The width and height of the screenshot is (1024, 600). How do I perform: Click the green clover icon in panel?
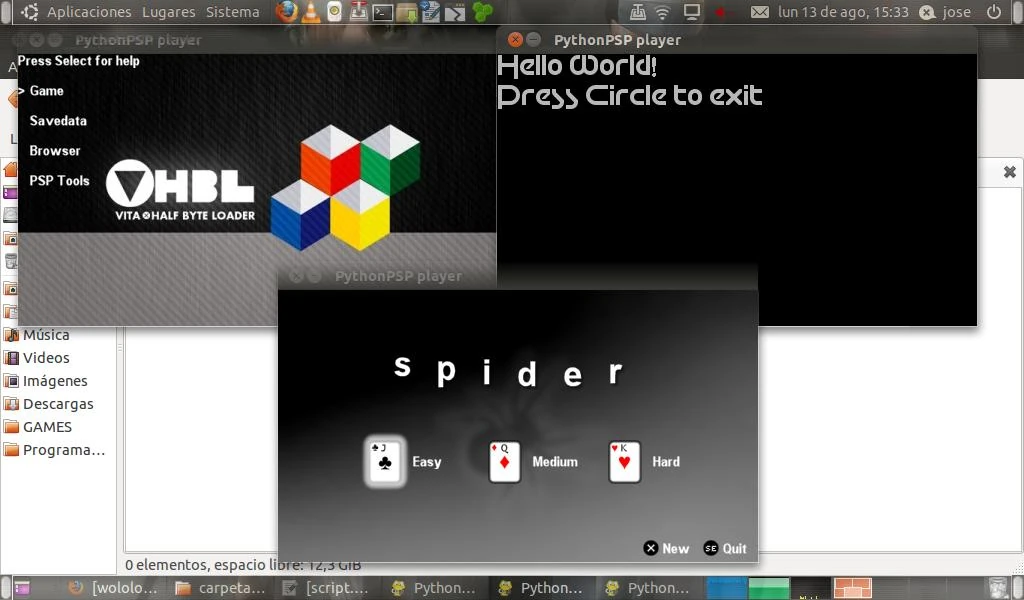pyautogui.click(x=482, y=12)
